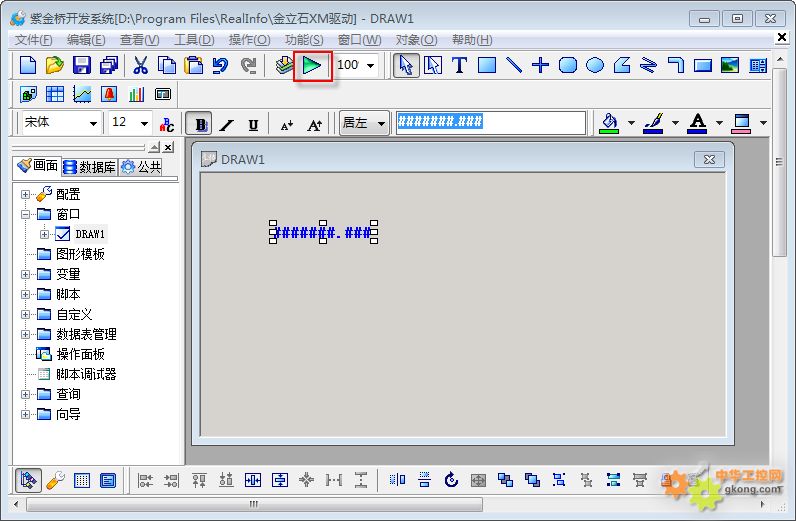This screenshot has width=796, height=521.
Task: Insert a picture with image icon
Action: [730, 66]
